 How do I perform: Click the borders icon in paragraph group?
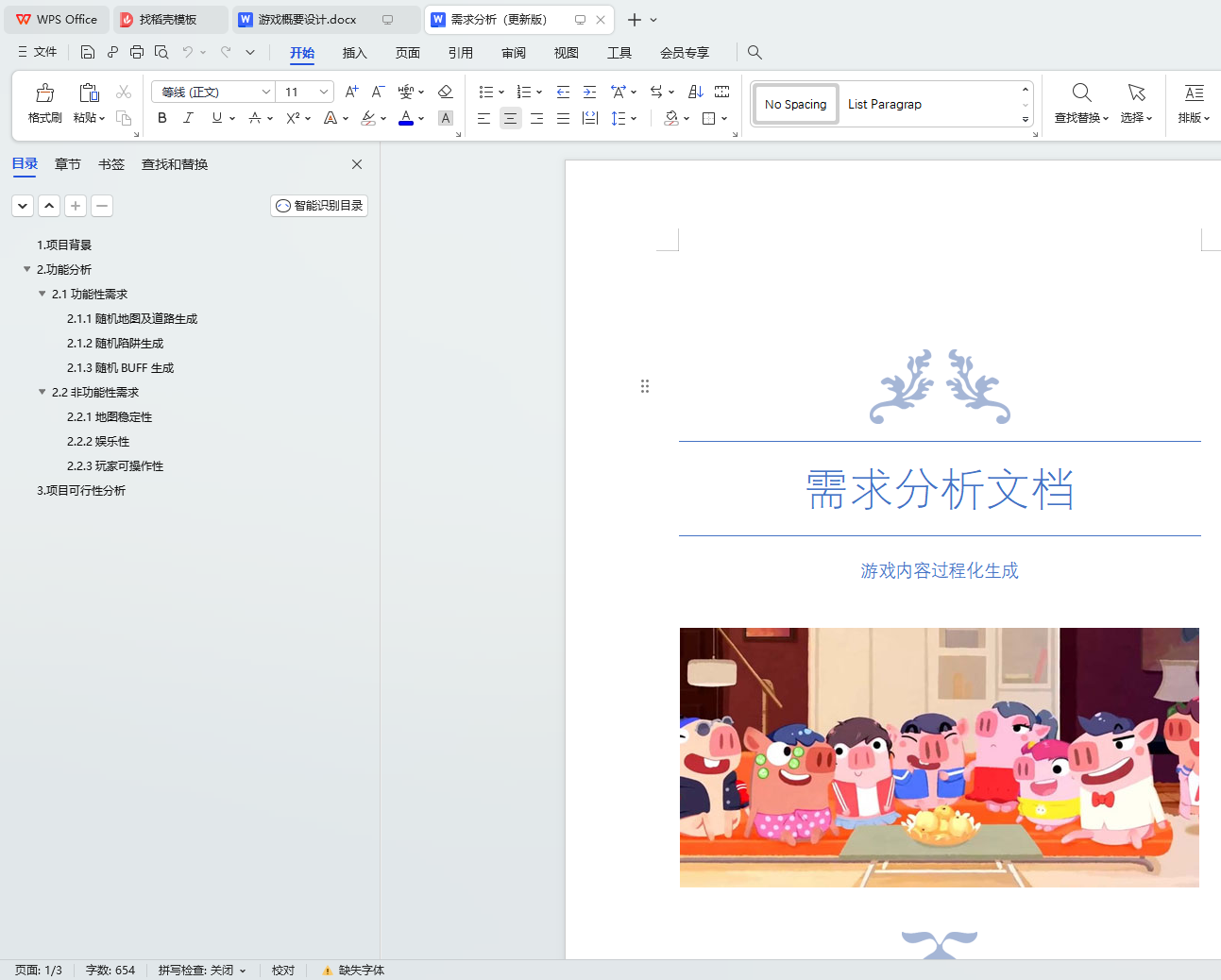click(709, 118)
